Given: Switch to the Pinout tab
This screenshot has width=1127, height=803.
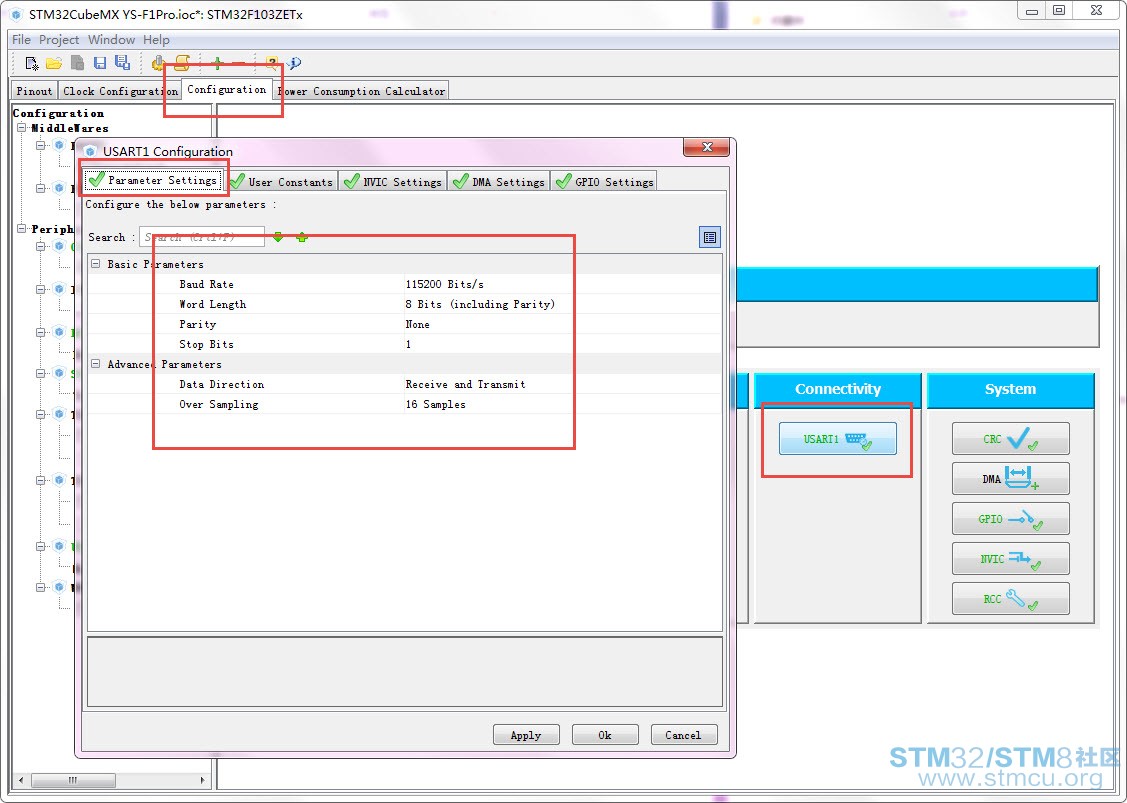Looking at the screenshot, I should [x=34, y=91].
